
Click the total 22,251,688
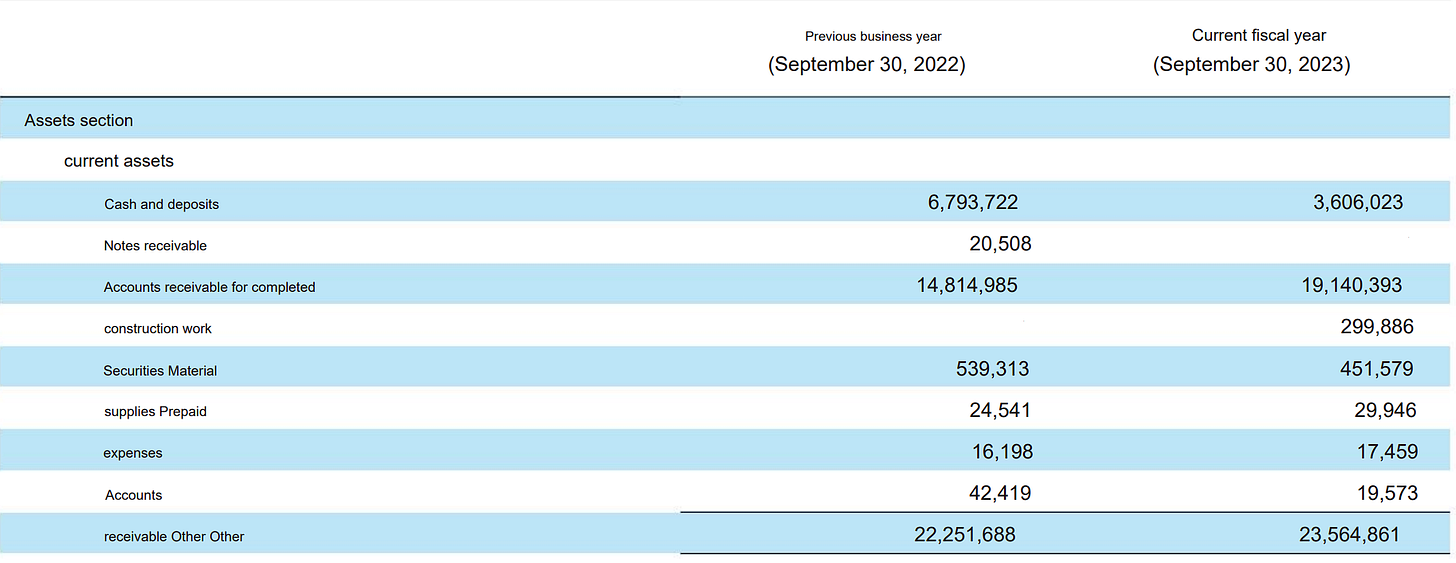[x=965, y=535]
